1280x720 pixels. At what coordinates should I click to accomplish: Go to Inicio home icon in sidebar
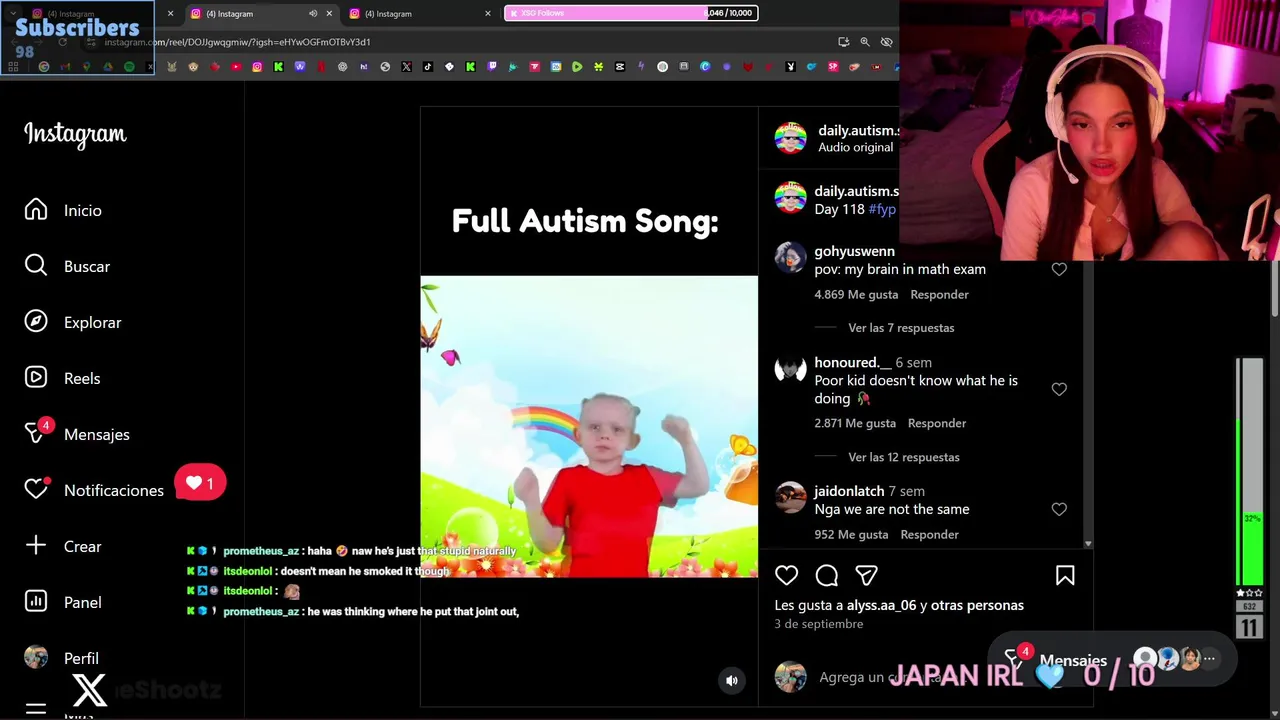click(36, 210)
